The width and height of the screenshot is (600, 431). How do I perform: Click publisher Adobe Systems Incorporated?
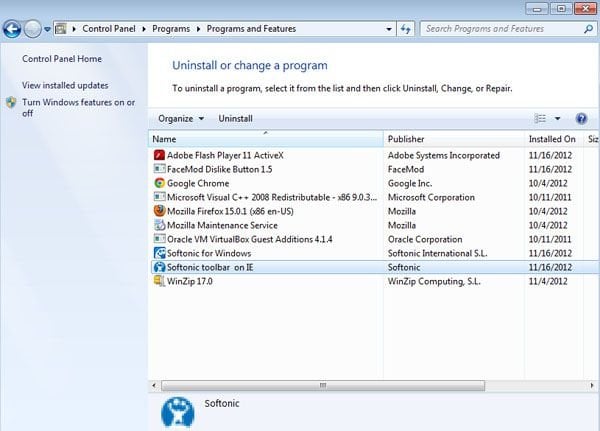[x=444, y=155]
